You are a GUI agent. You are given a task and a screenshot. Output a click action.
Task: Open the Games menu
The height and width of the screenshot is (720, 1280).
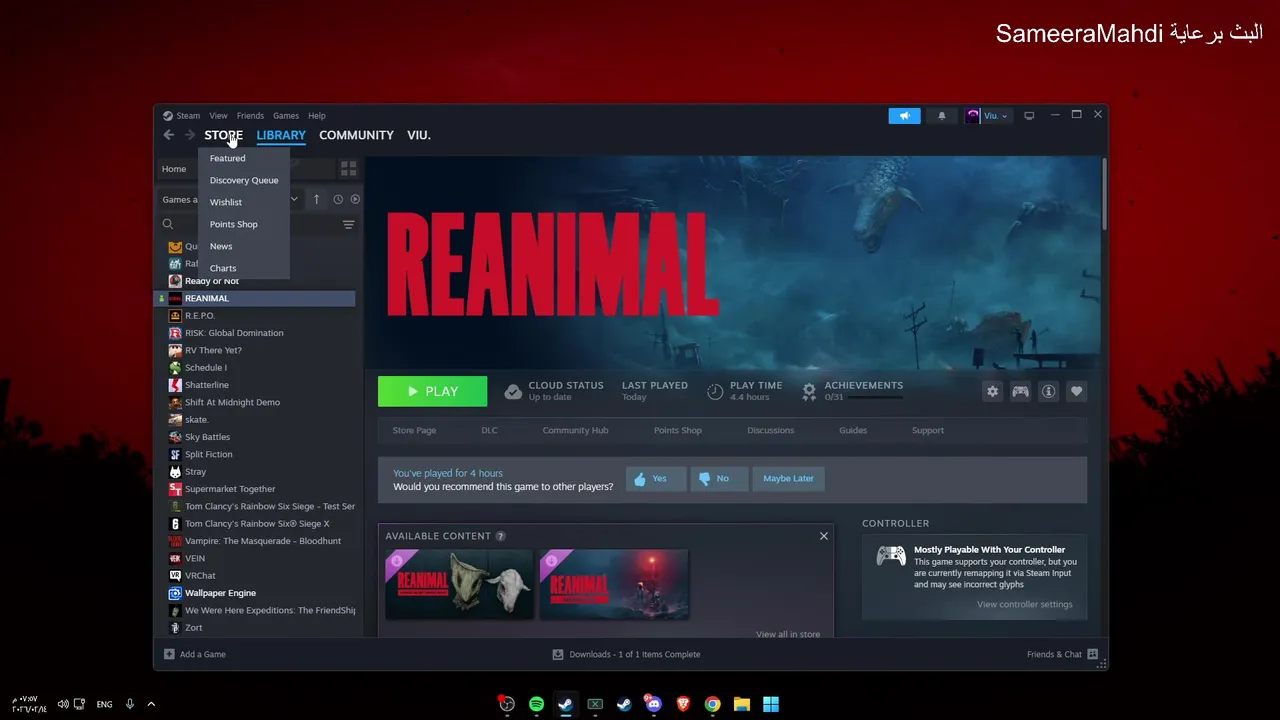click(x=286, y=116)
